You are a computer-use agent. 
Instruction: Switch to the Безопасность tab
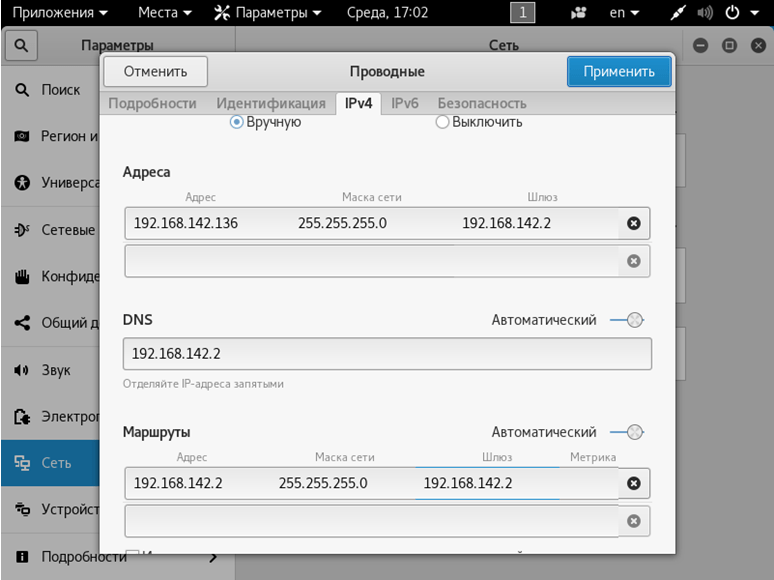tap(482, 104)
